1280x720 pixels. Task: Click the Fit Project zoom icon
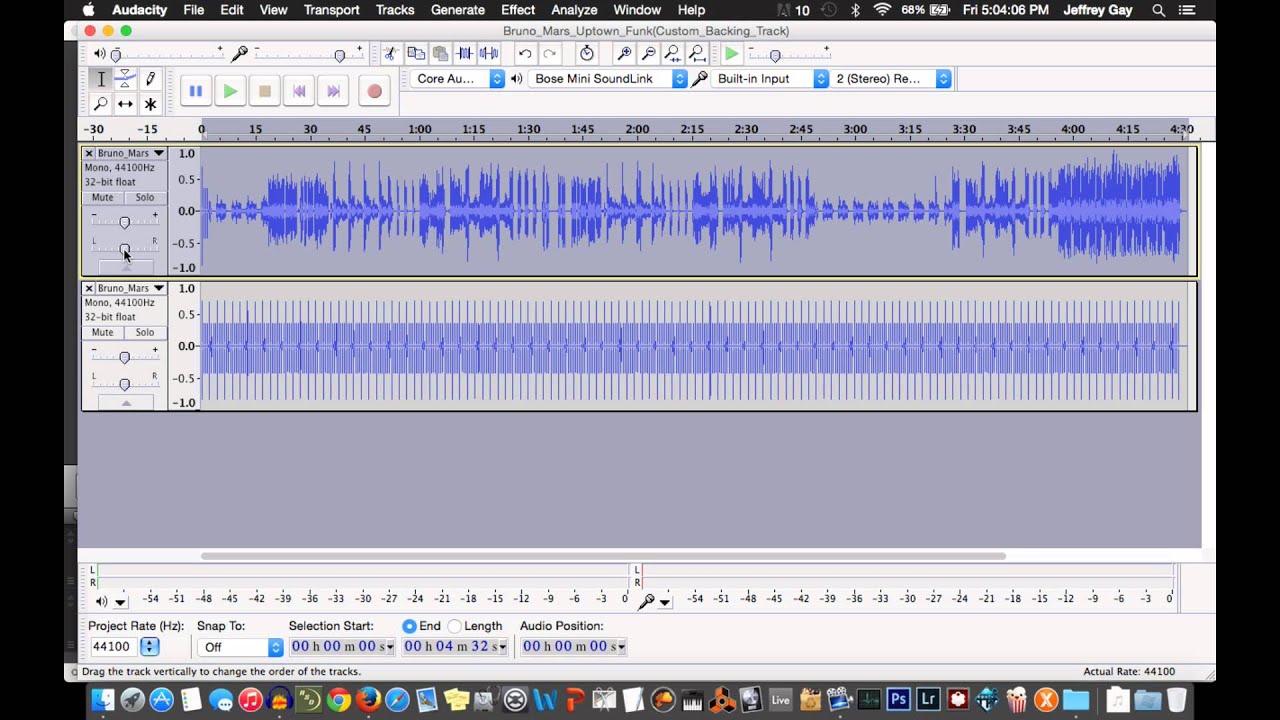(x=698, y=54)
